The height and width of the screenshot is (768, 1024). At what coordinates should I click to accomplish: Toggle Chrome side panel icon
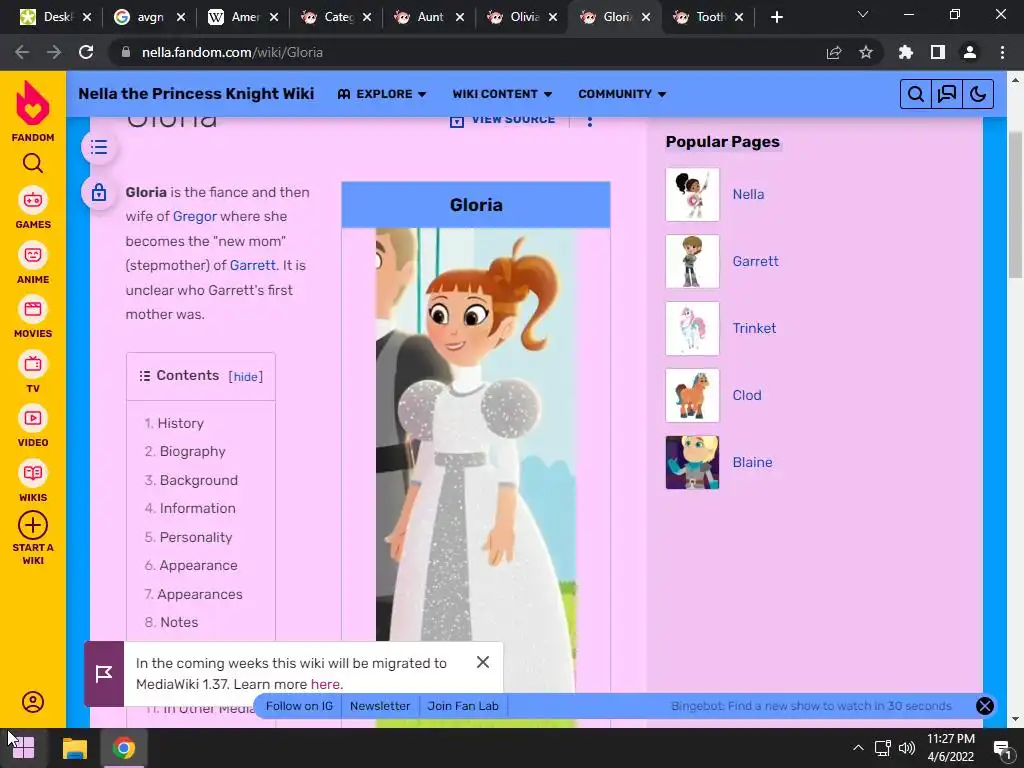[938, 52]
